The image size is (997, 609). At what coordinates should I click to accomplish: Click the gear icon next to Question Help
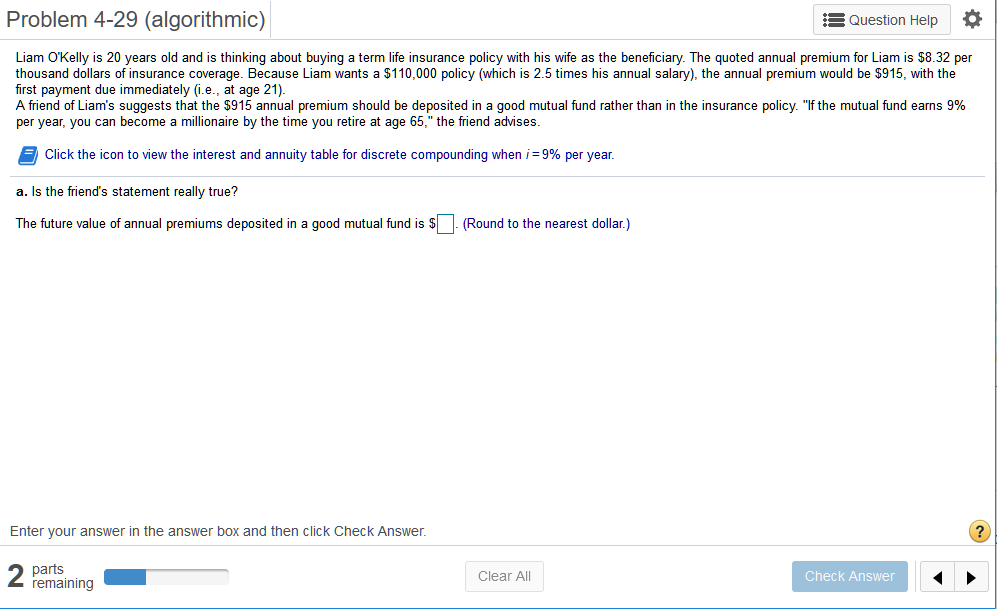pyautogui.click(x=972, y=18)
